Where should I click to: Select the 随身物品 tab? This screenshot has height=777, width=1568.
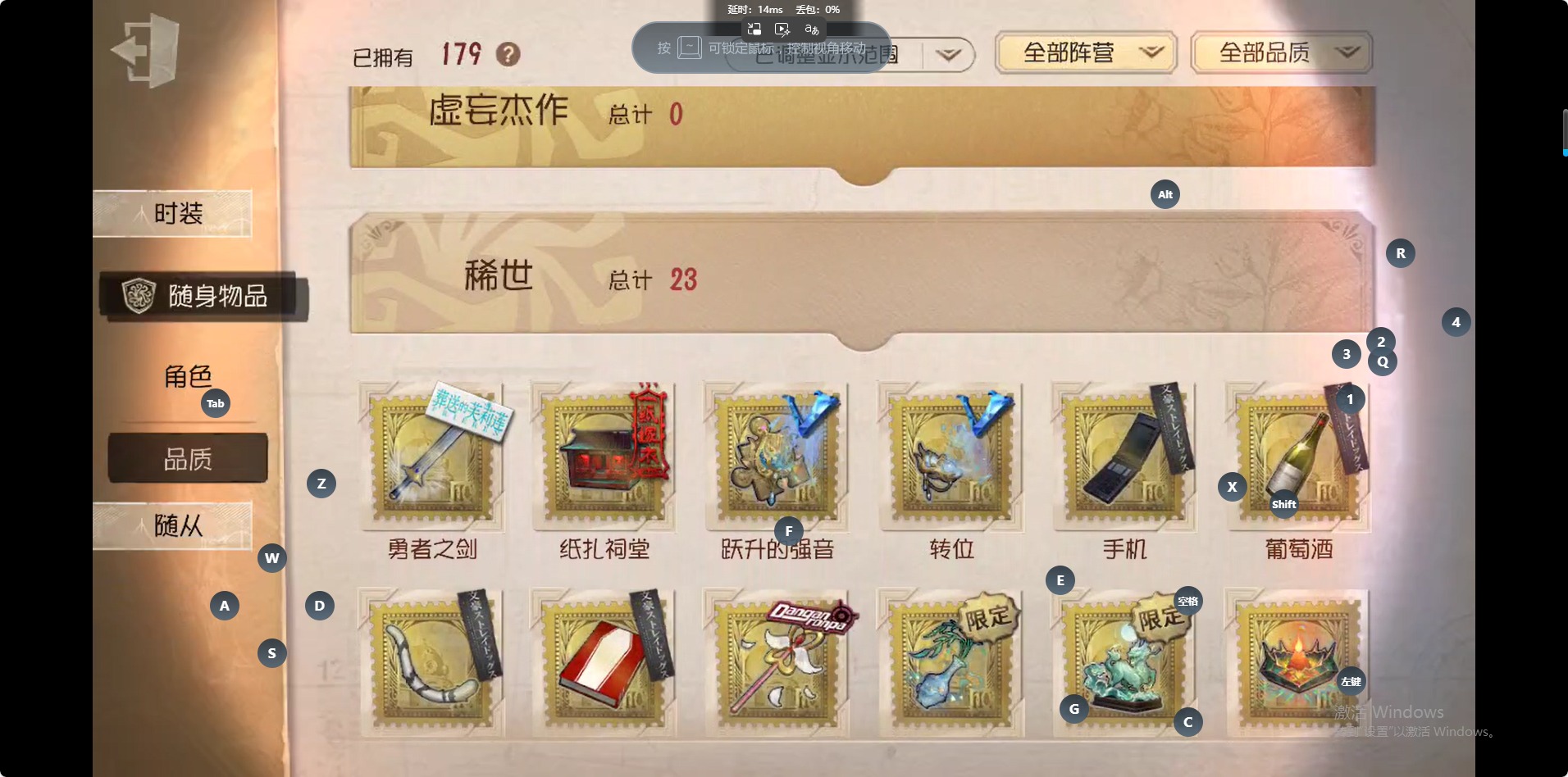point(204,296)
